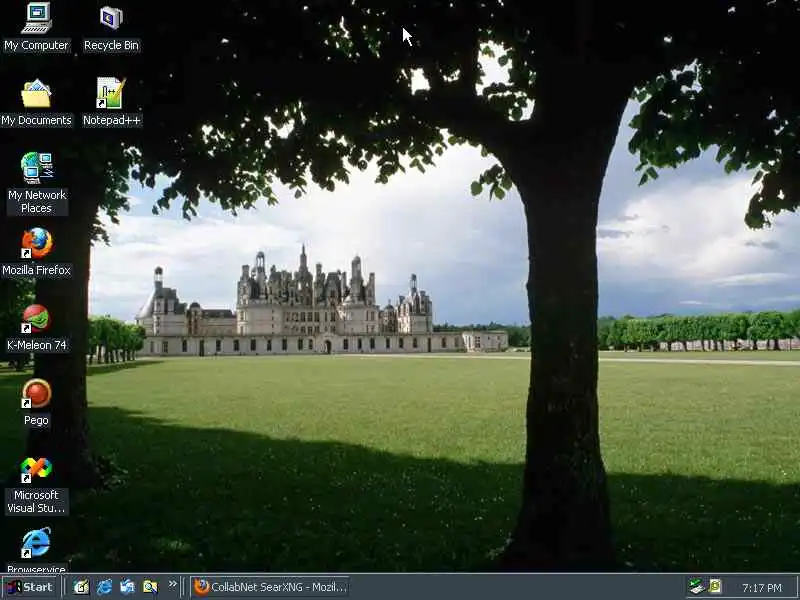Select the Notepad++ shortcut icon
The width and height of the screenshot is (800, 600).
coord(111,93)
